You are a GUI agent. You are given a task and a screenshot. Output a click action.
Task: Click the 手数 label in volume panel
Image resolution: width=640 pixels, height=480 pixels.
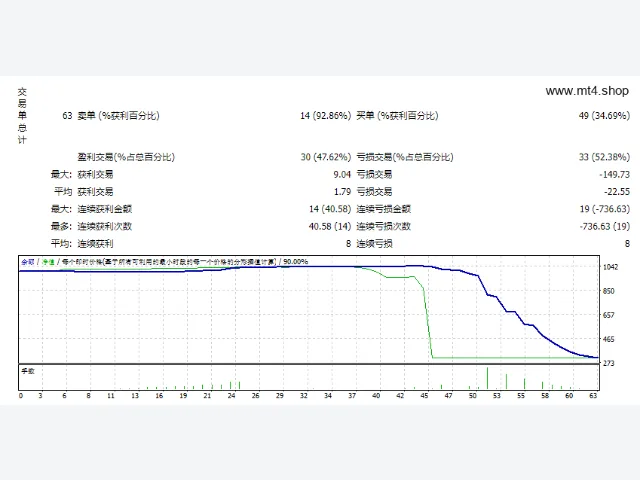click(28, 371)
